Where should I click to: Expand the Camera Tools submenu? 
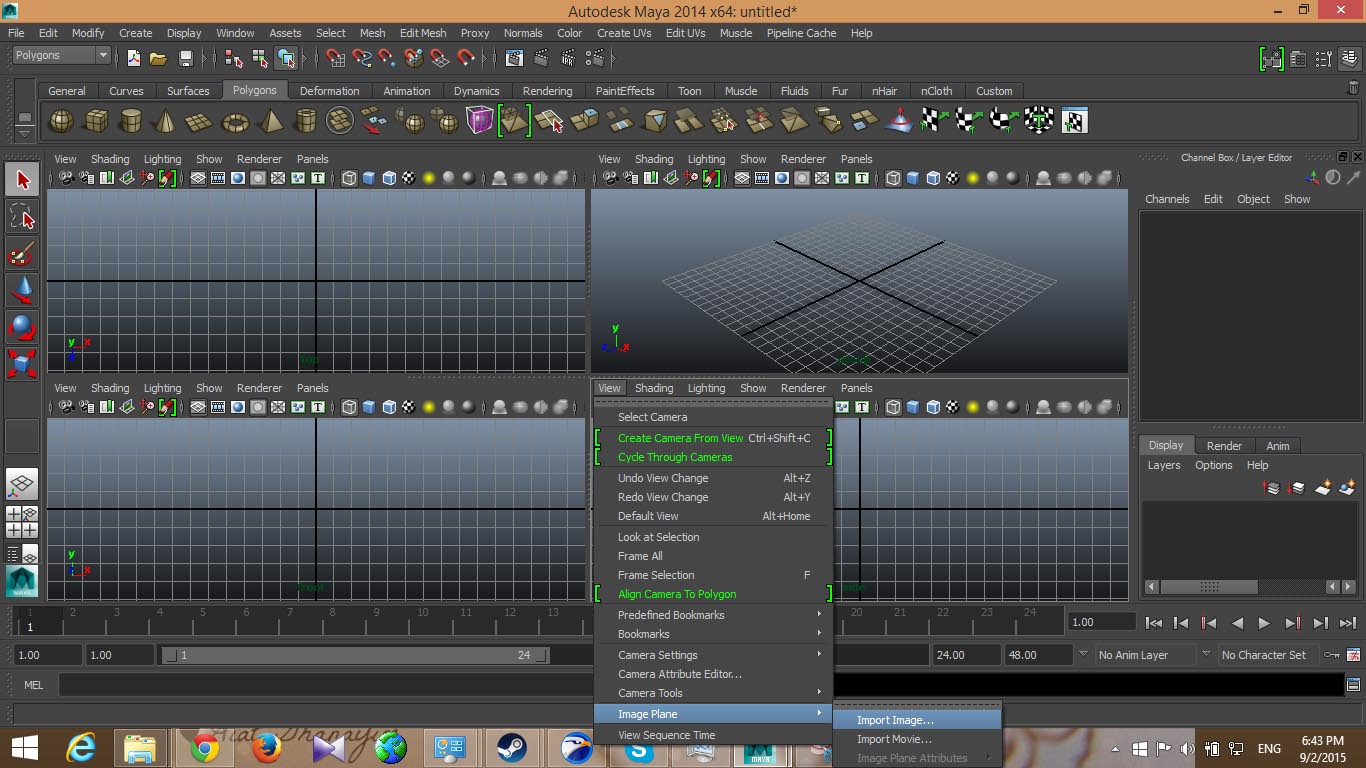[713, 693]
